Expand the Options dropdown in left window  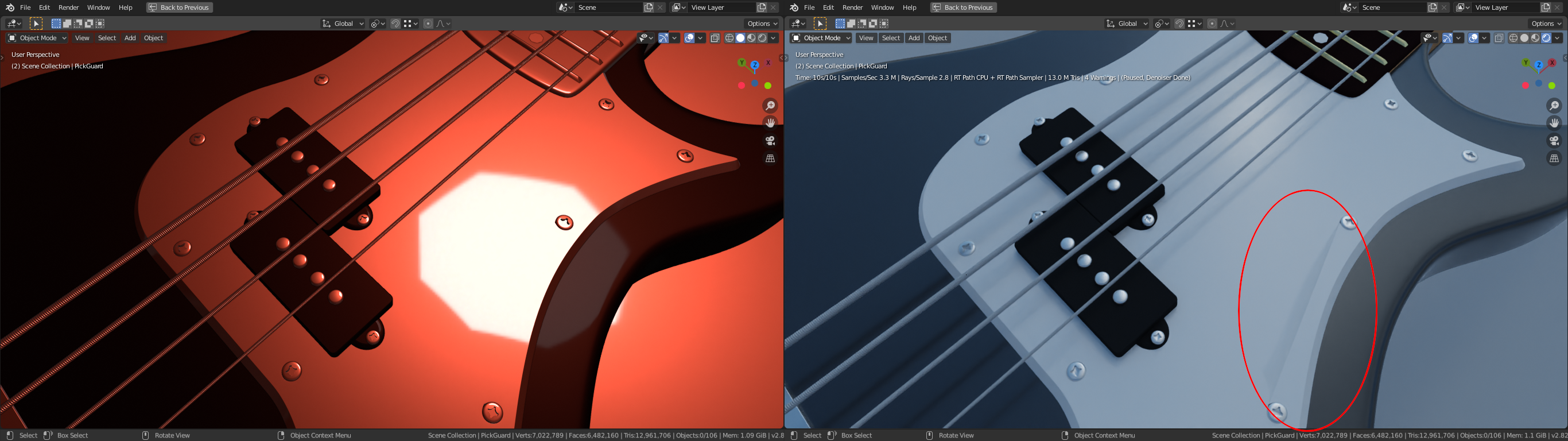click(x=762, y=24)
